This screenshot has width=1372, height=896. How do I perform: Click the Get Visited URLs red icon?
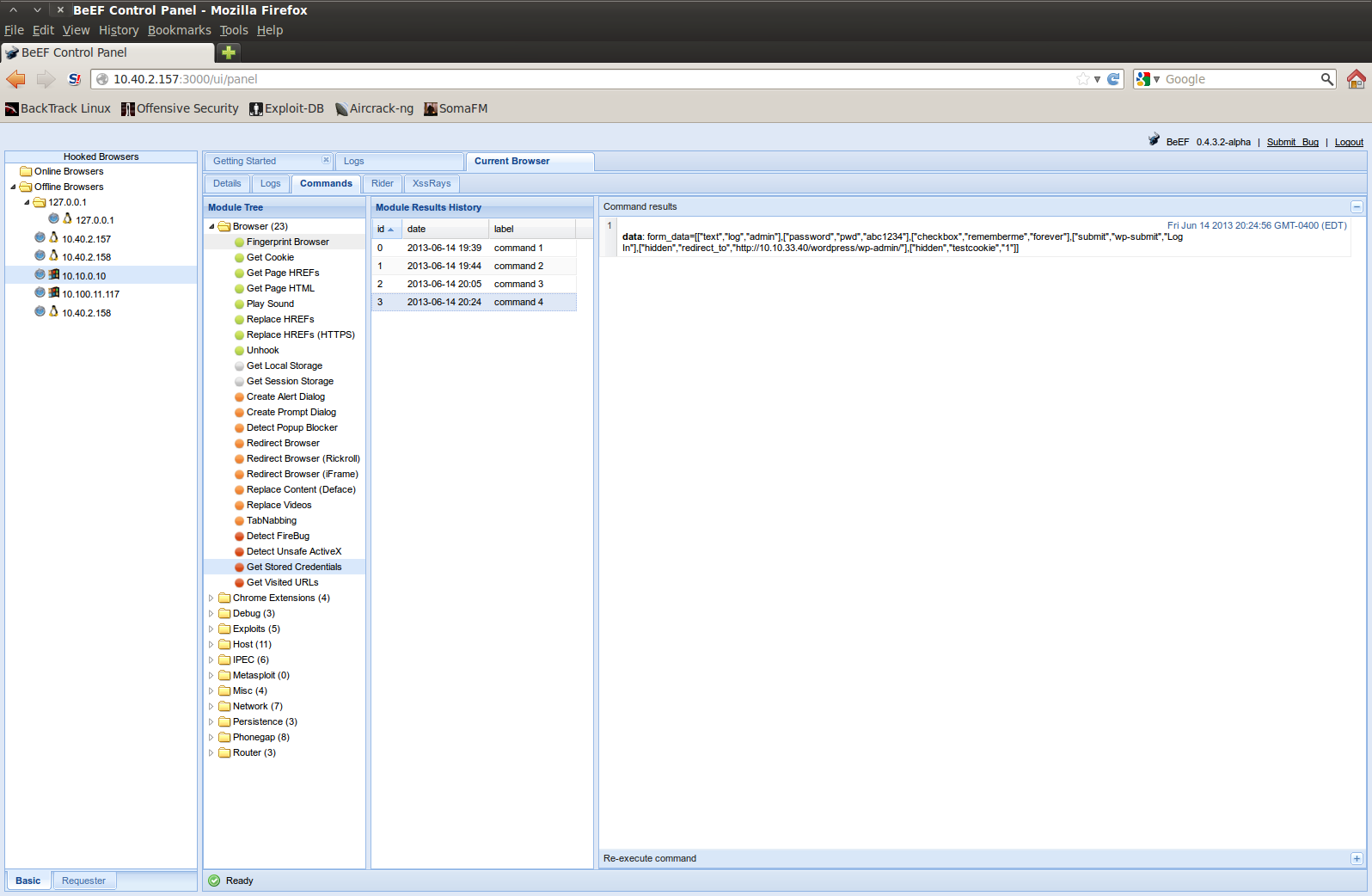pyautogui.click(x=240, y=583)
